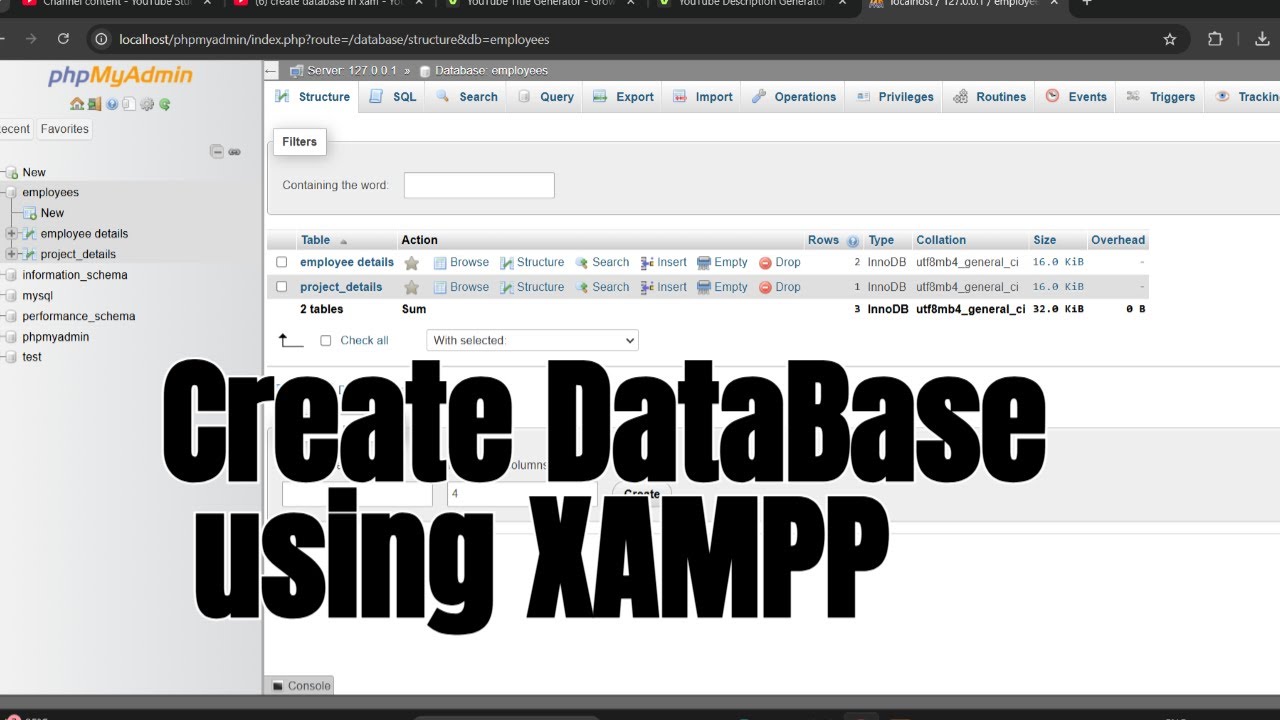View site information icon in address bar
Image resolution: width=1280 pixels, height=720 pixels.
(101, 40)
